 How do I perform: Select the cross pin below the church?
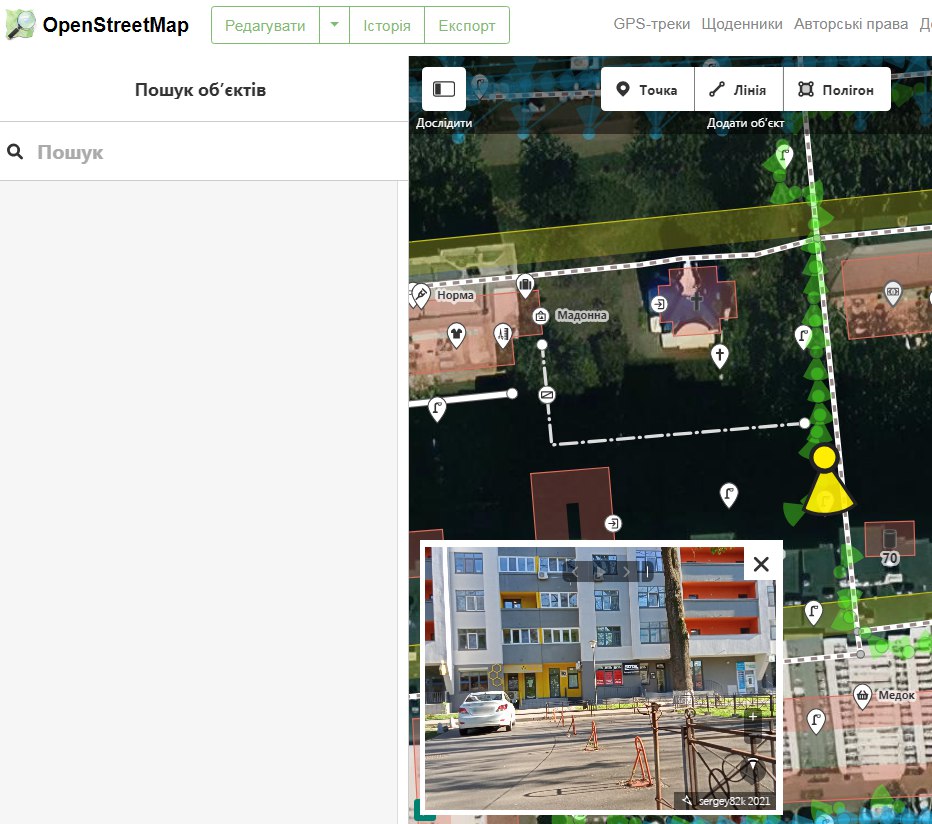[719, 356]
